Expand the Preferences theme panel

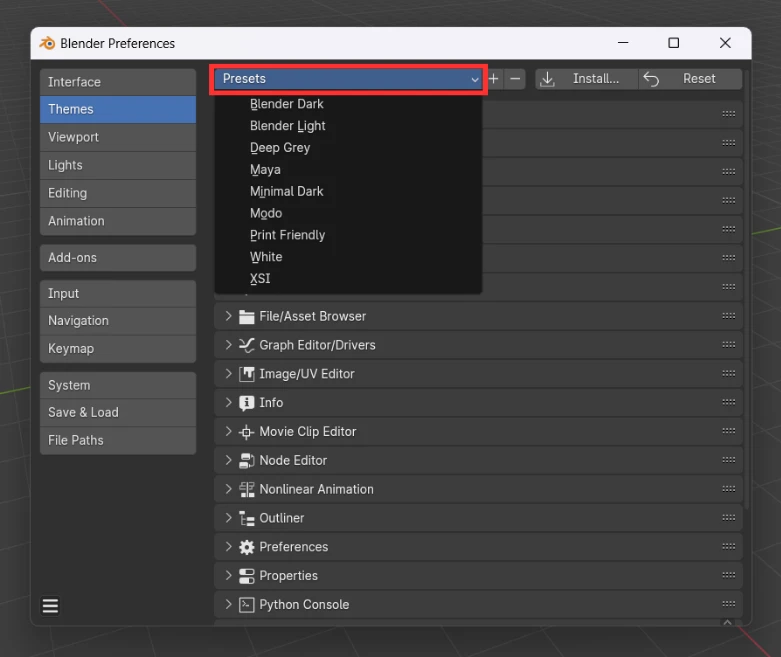(229, 547)
